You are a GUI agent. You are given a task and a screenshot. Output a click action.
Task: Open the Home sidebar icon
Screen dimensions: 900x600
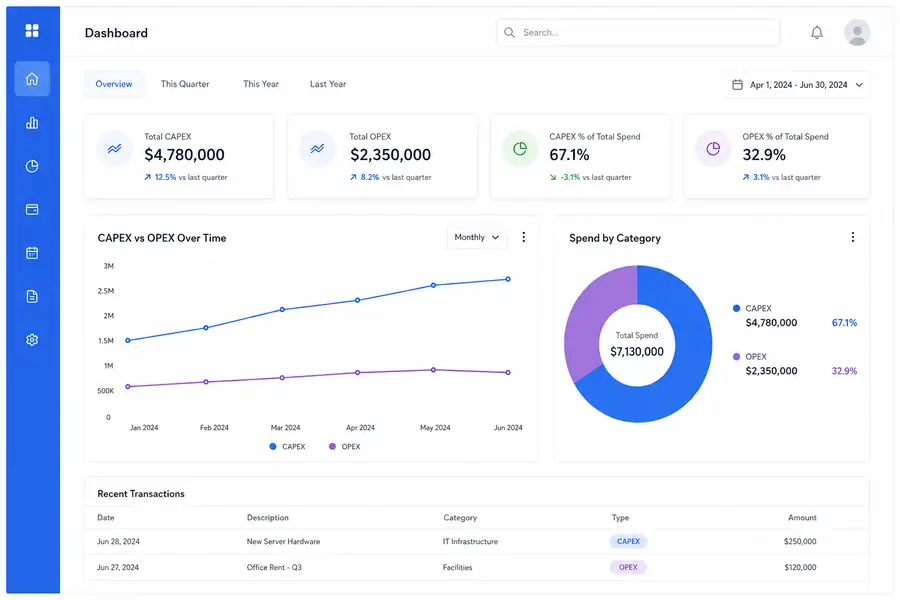[32, 79]
